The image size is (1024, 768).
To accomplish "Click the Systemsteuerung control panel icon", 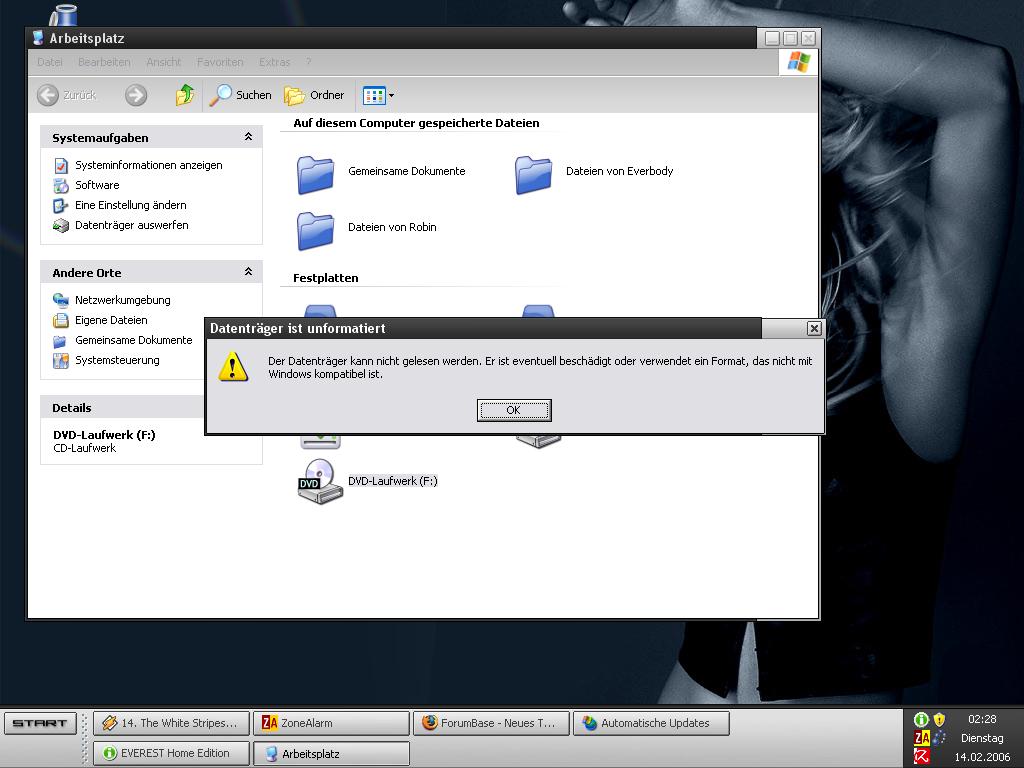I will click(61, 360).
